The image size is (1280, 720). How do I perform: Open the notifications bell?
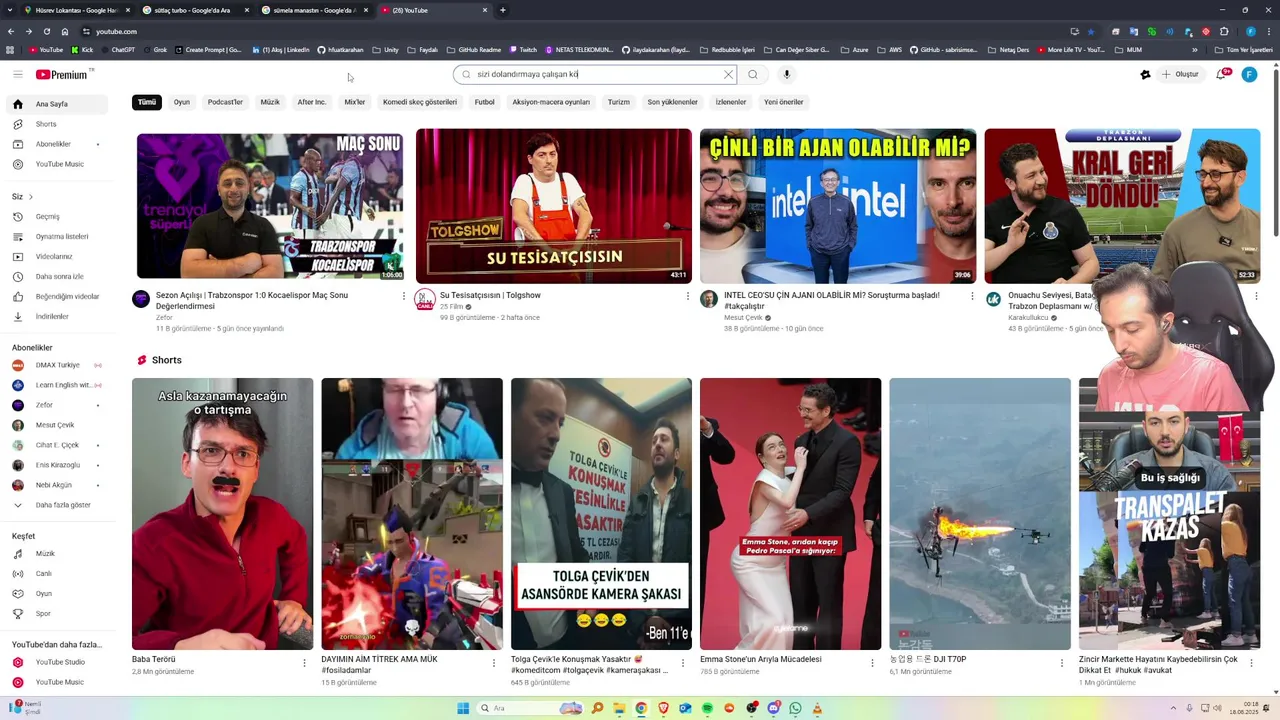tap(1222, 74)
